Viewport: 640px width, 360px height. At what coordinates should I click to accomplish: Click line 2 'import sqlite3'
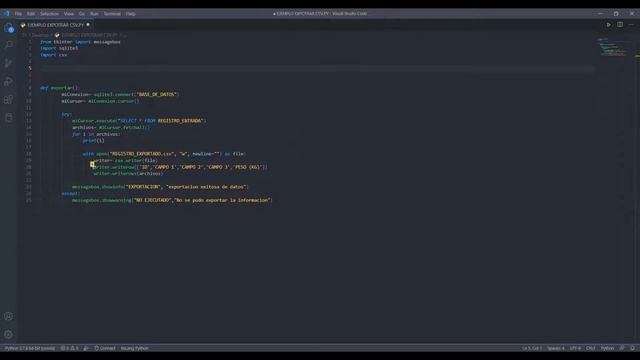point(59,48)
